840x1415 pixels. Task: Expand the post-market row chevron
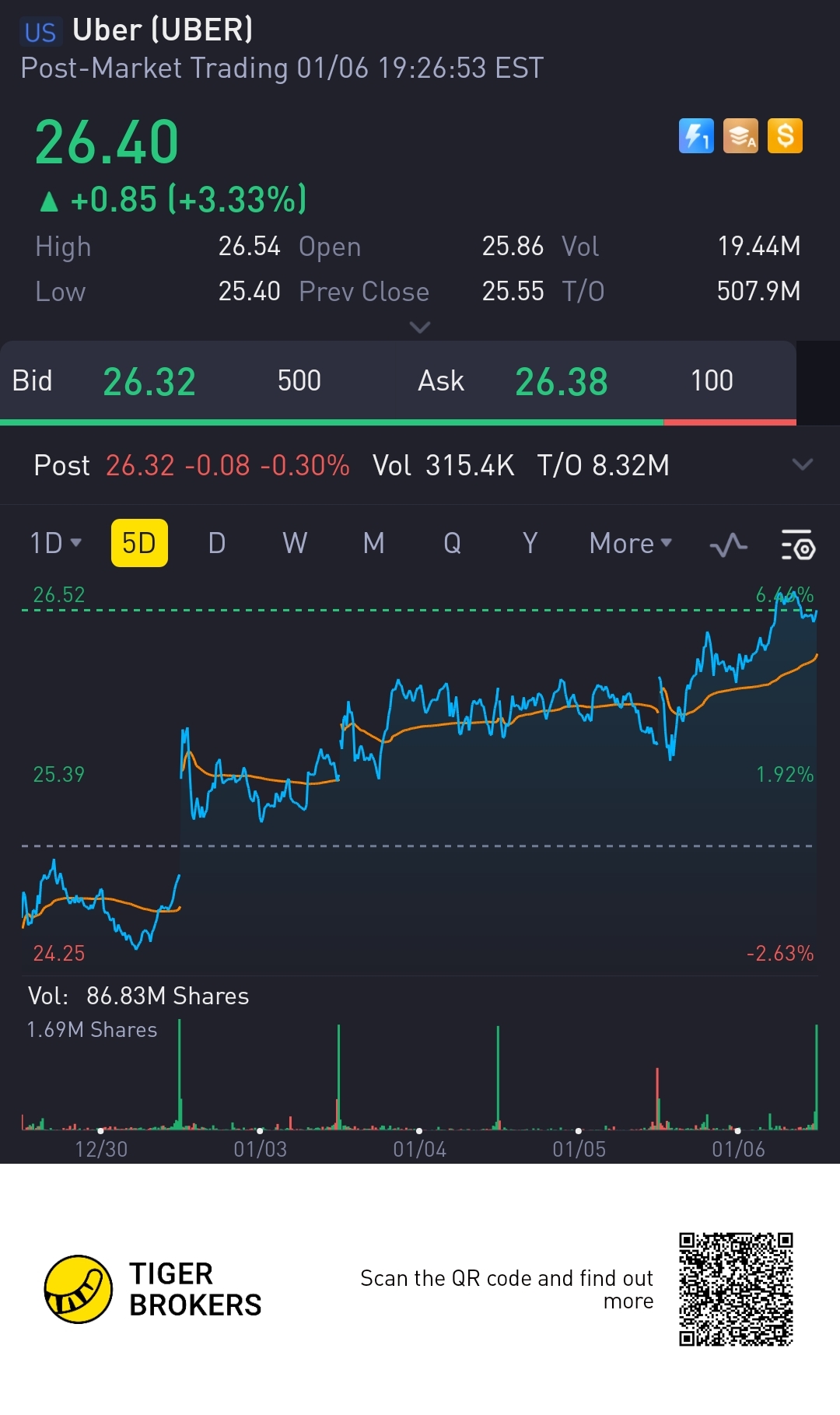point(803,465)
